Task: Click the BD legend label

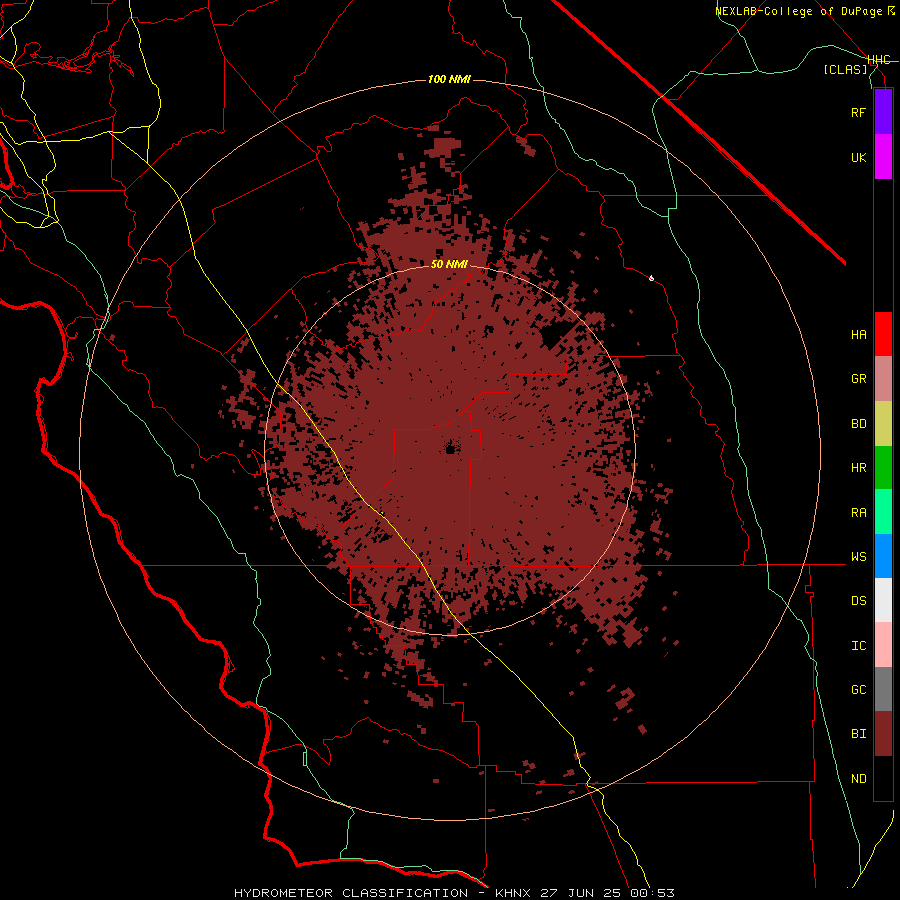Action: click(x=858, y=424)
